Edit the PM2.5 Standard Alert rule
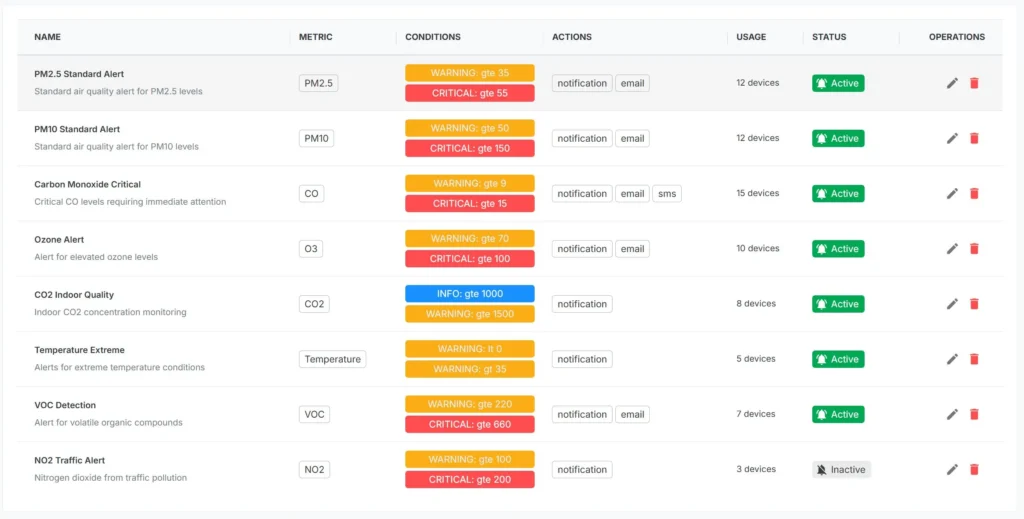1024x519 pixels. tap(952, 83)
